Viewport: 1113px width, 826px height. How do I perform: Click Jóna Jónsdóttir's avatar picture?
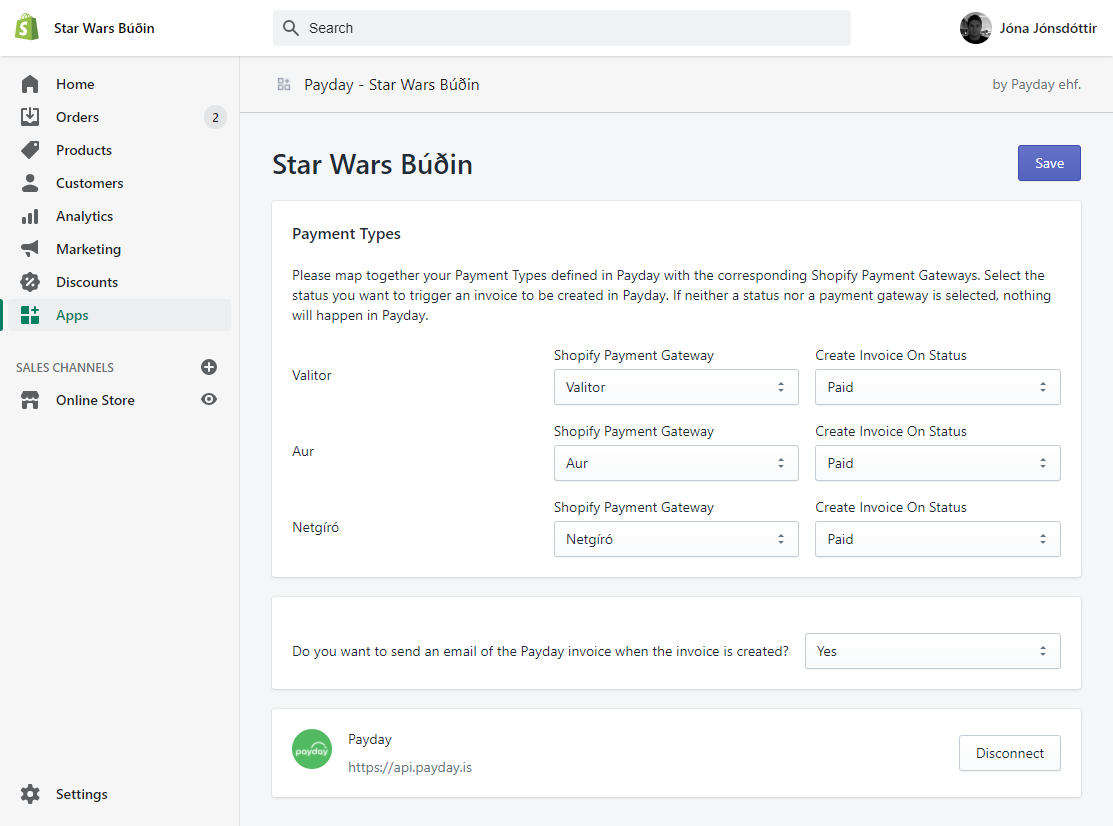coord(975,28)
